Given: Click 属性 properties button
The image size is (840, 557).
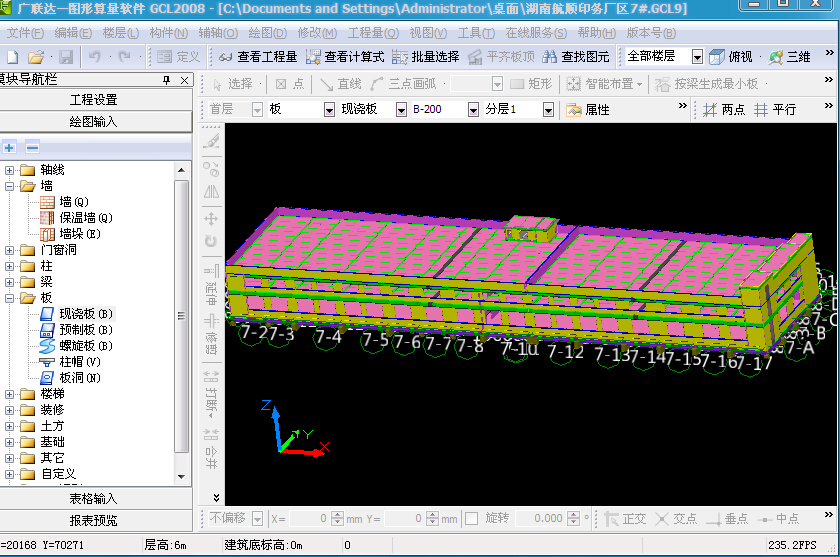Looking at the screenshot, I should pyautogui.click(x=588, y=110).
